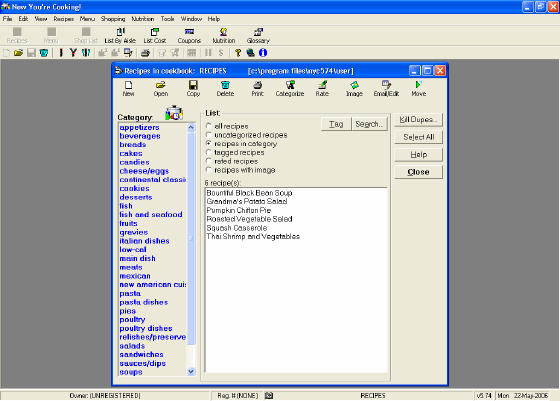560x401 pixels.
Task: Click the cooking pot category icon
Action: [x=174, y=113]
